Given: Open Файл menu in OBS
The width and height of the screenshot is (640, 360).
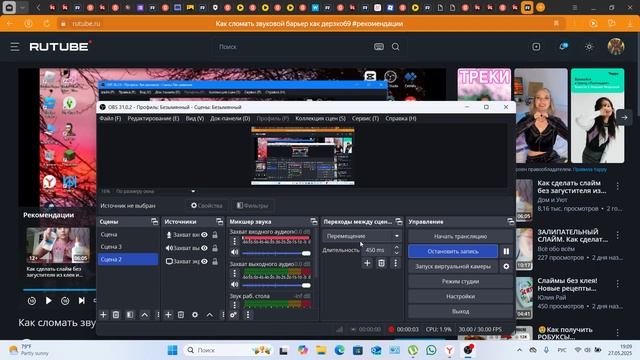Looking at the screenshot, I should (x=110, y=118).
